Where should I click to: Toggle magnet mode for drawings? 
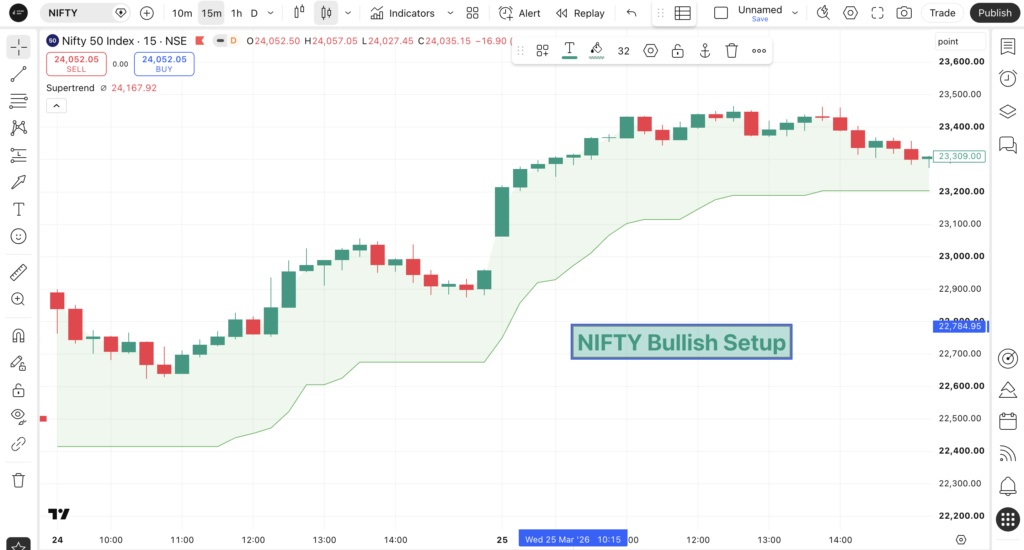pyautogui.click(x=18, y=336)
